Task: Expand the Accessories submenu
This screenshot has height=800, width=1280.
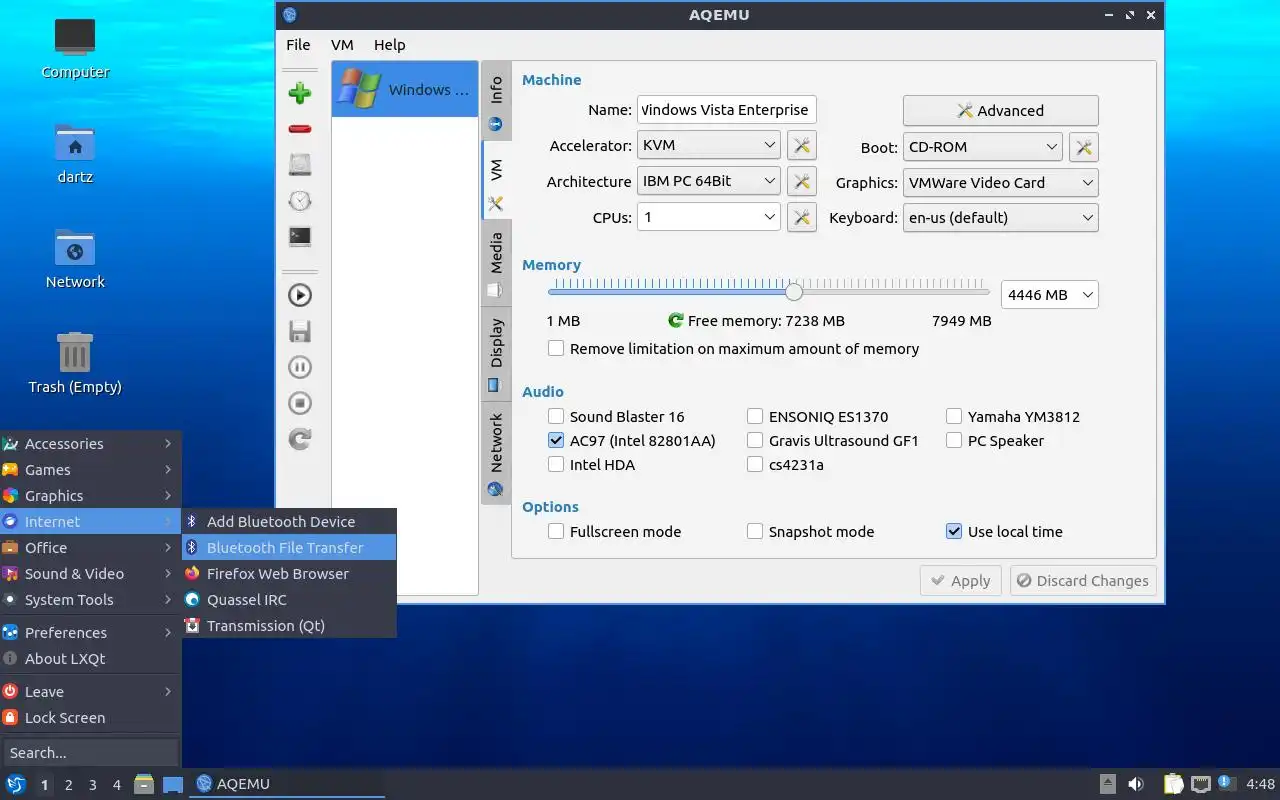Action: point(90,444)
